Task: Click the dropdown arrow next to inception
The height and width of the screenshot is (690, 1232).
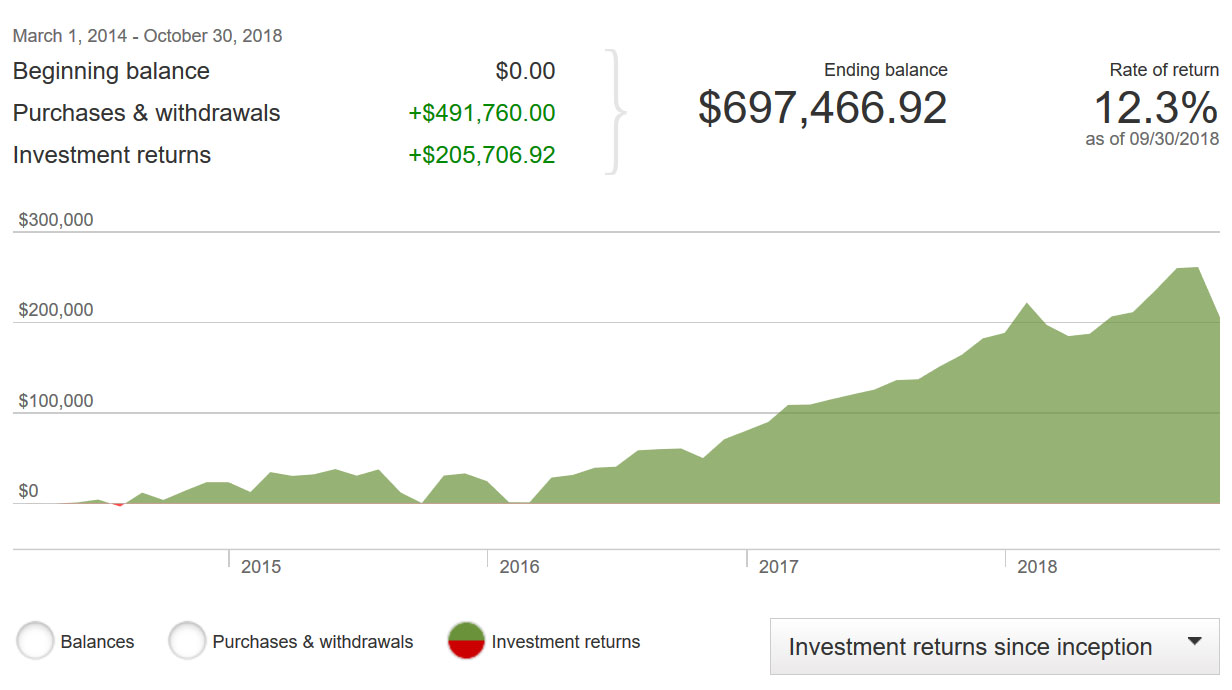Action: coord(1194,643)
